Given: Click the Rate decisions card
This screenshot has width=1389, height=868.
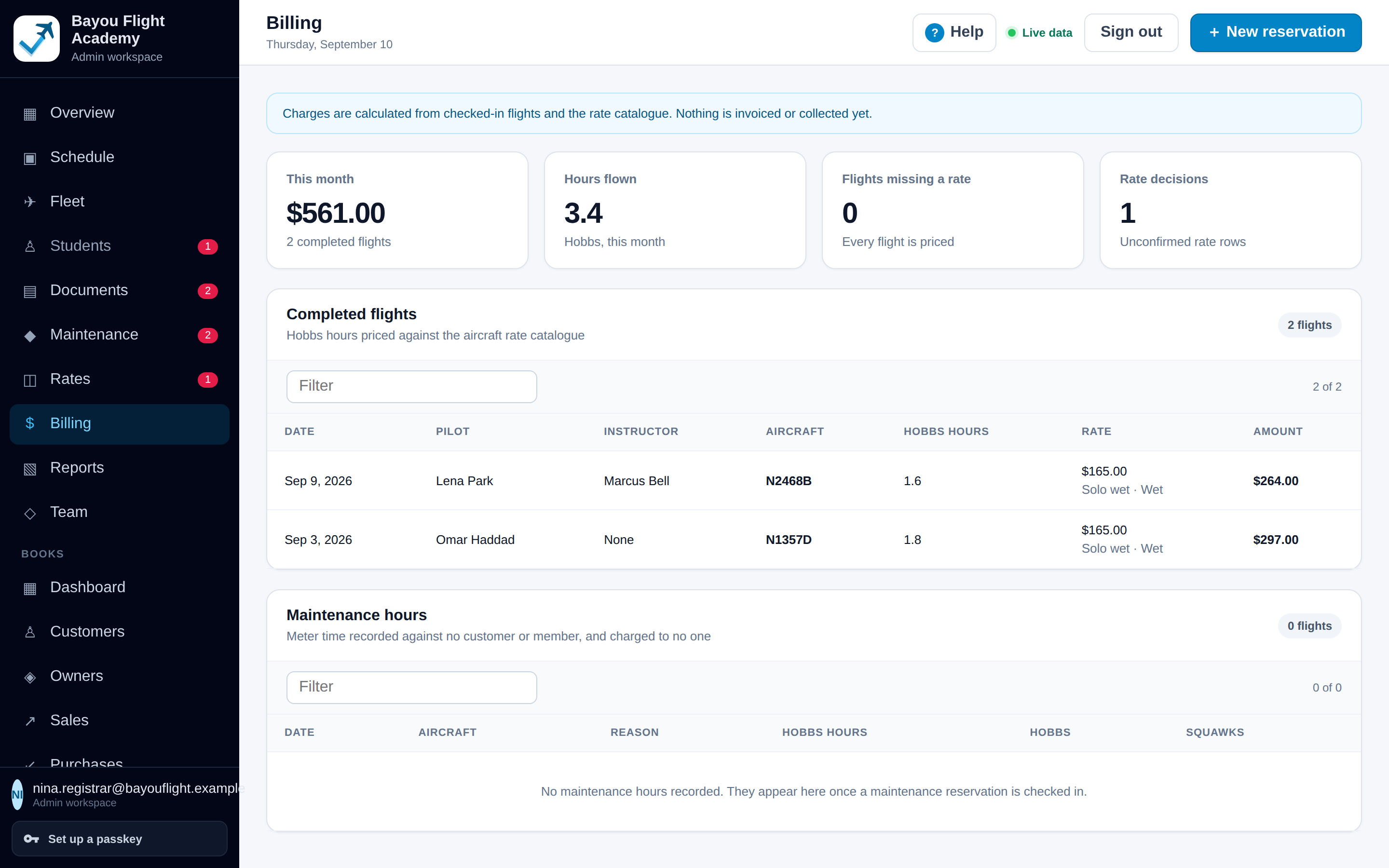Looking at the screenshot, I should pos(1231,210).
